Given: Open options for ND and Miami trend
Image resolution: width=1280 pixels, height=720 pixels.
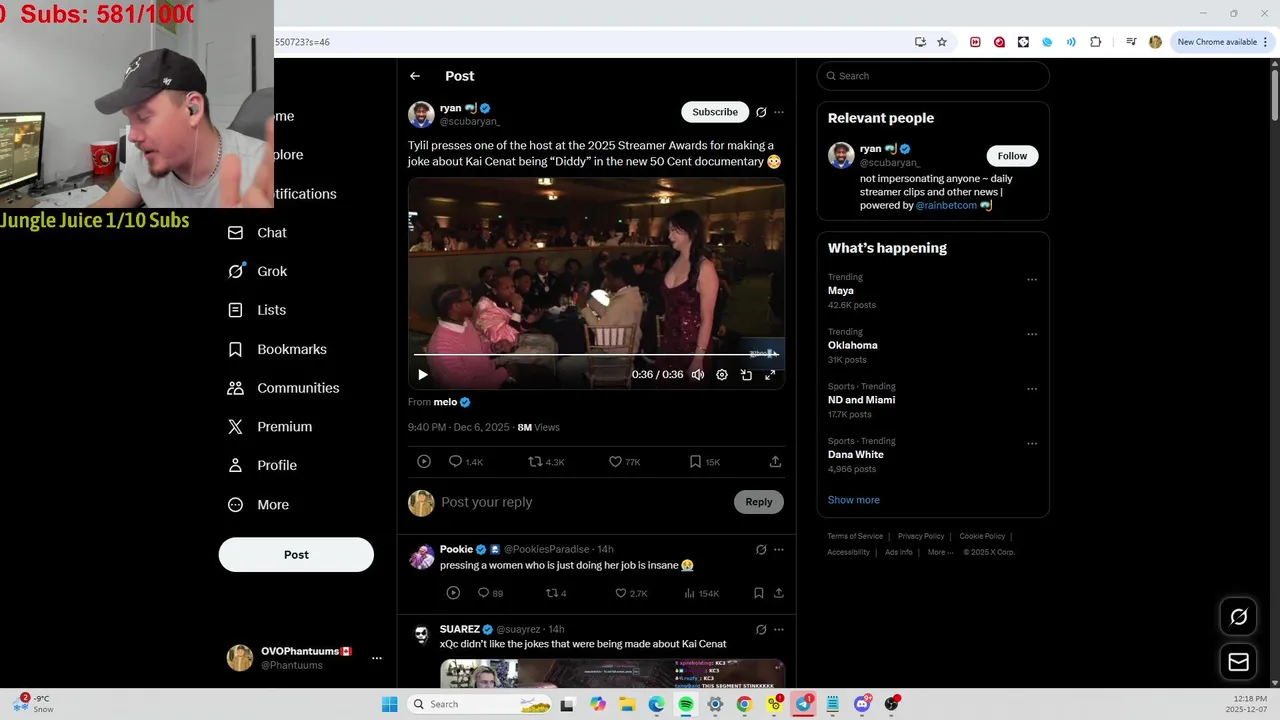Looking at the screenshot, I should point(1032,389).
